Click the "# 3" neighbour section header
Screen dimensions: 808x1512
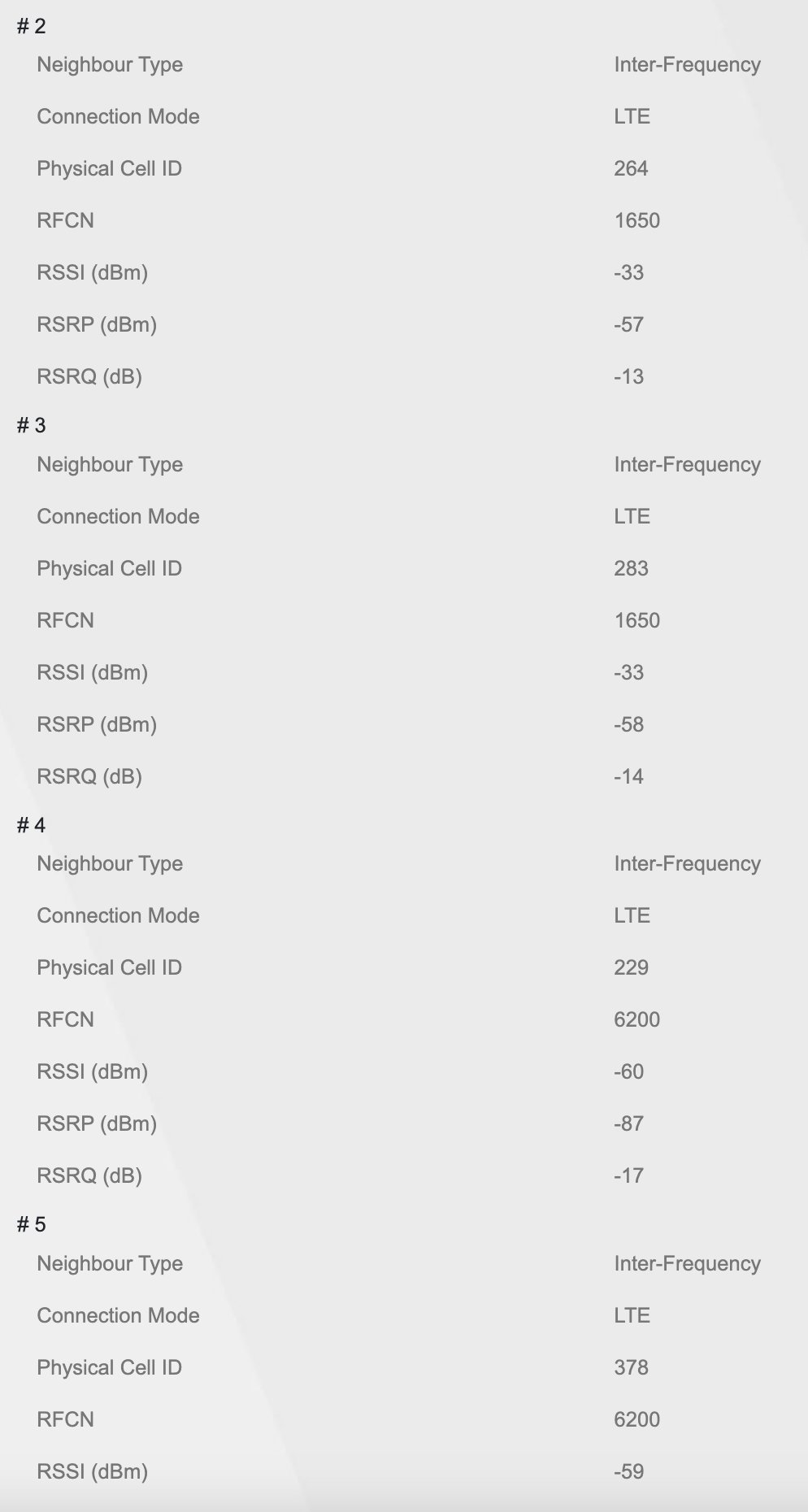coord(32,425)
